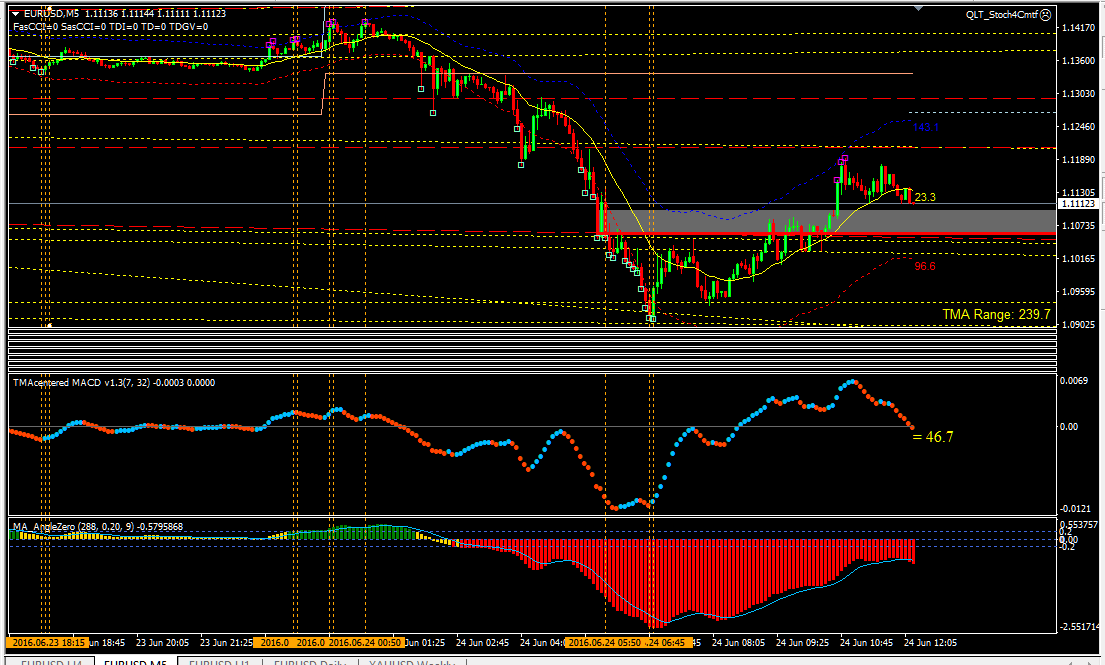Click time axis label '24 Jun 09:25'
The width and height of the screenshot is (1105, 665).
[802, 642]
